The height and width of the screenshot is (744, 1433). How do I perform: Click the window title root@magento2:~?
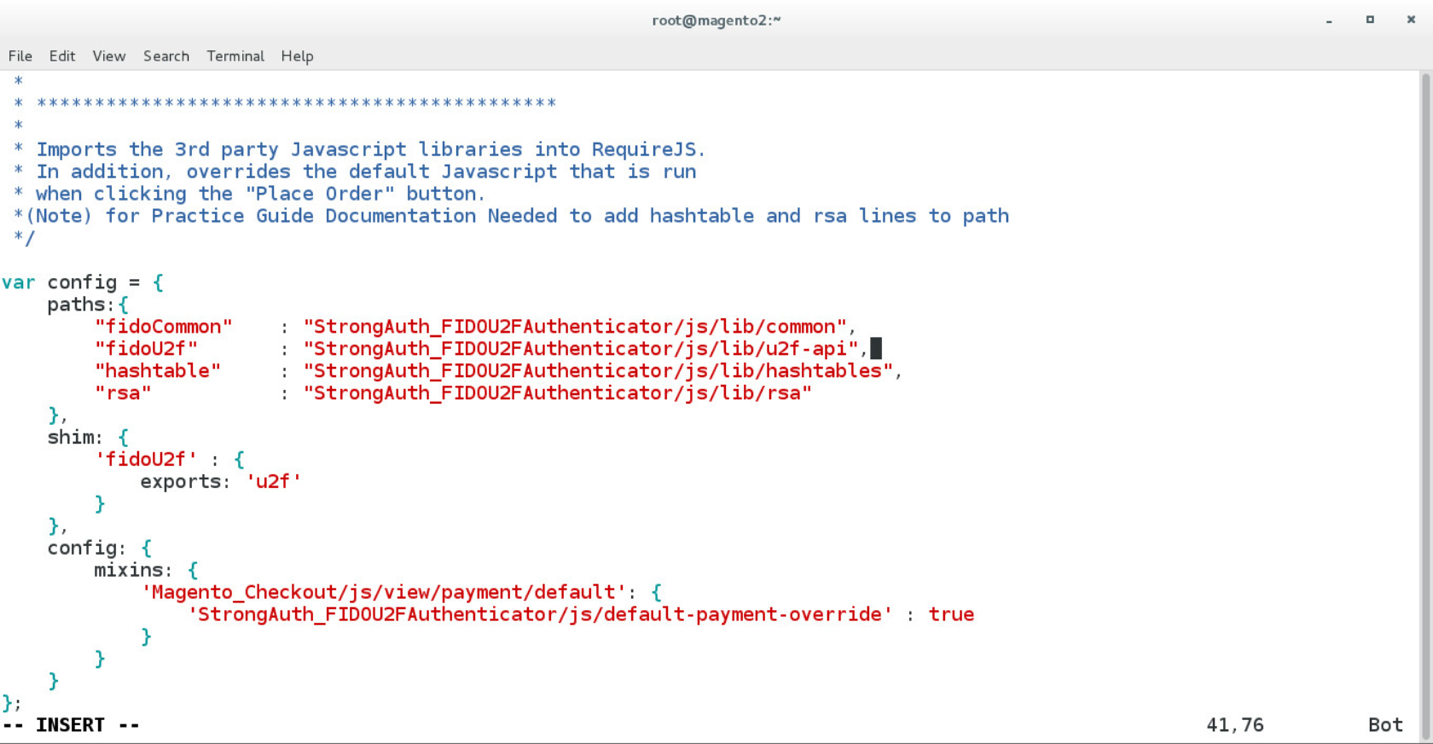point(716,20)
